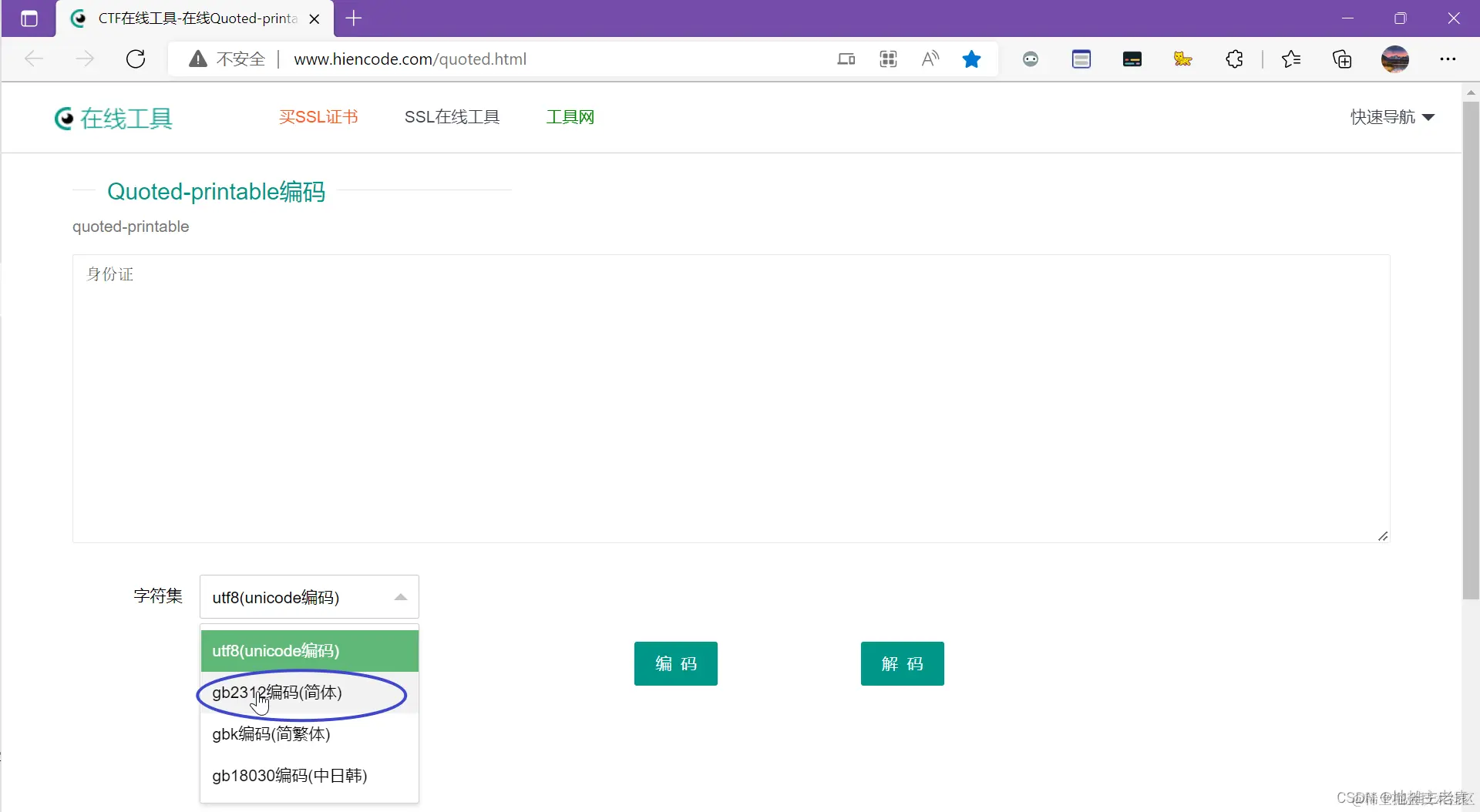1480x812 pixels.
Task: Toggle the blue favorites star
Action: point(972,59)
